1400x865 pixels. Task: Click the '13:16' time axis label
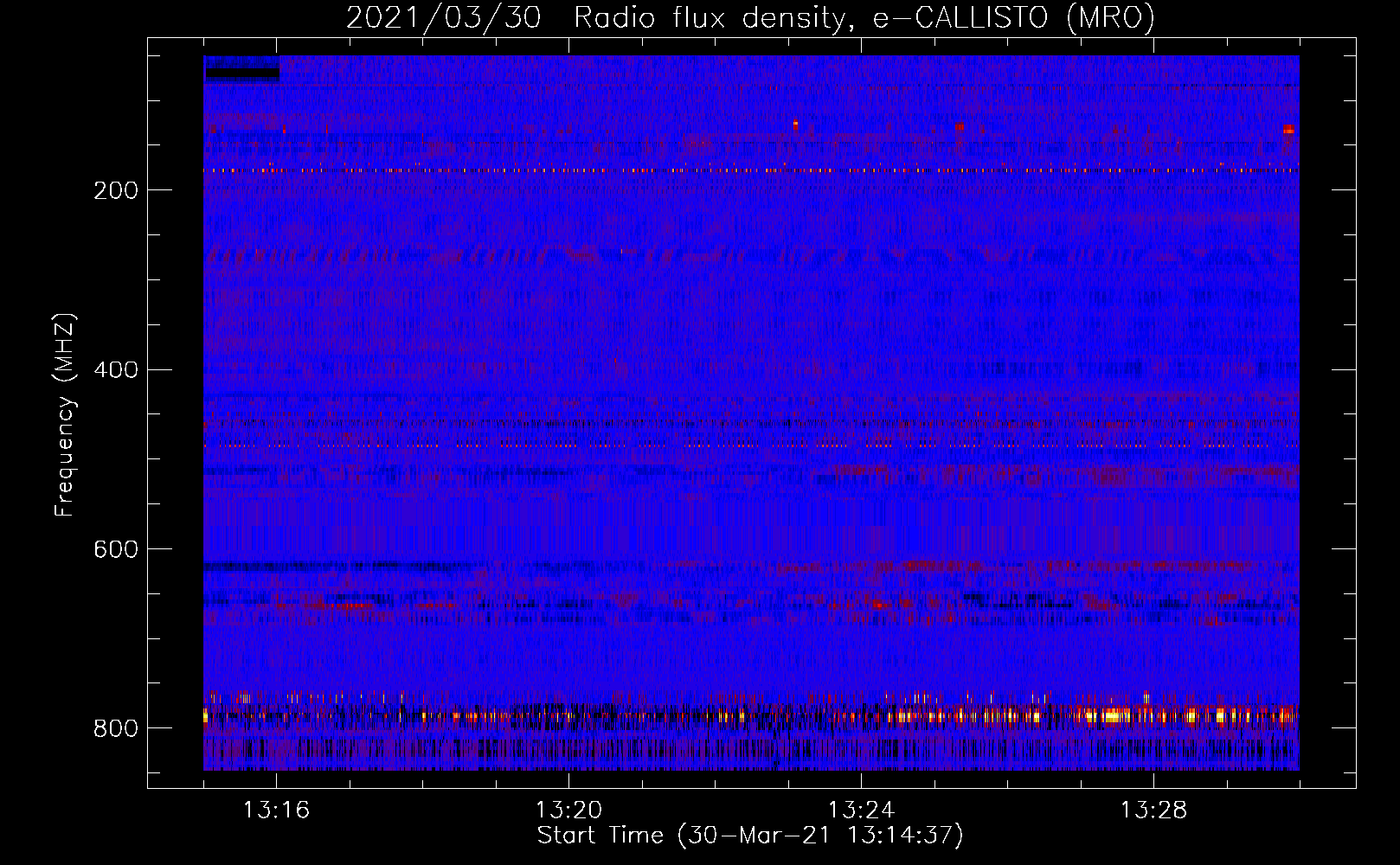pos(276,811)
